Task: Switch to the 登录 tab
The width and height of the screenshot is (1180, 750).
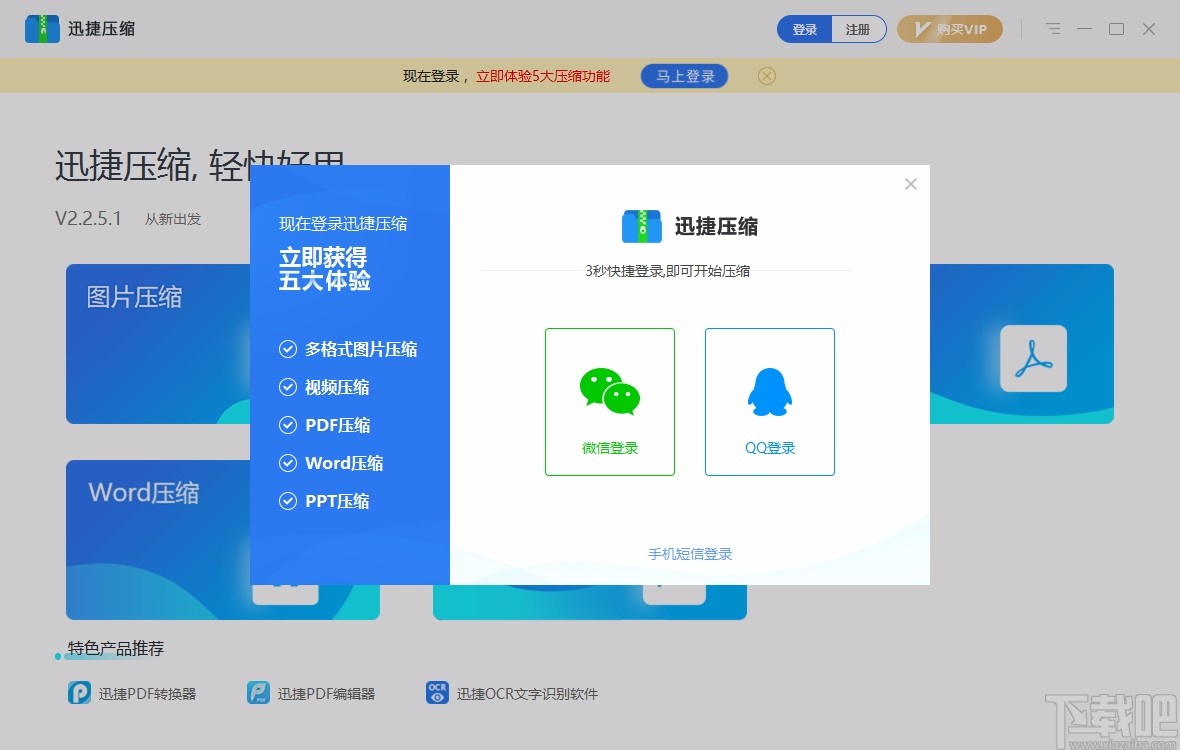Action: (804, 29)
